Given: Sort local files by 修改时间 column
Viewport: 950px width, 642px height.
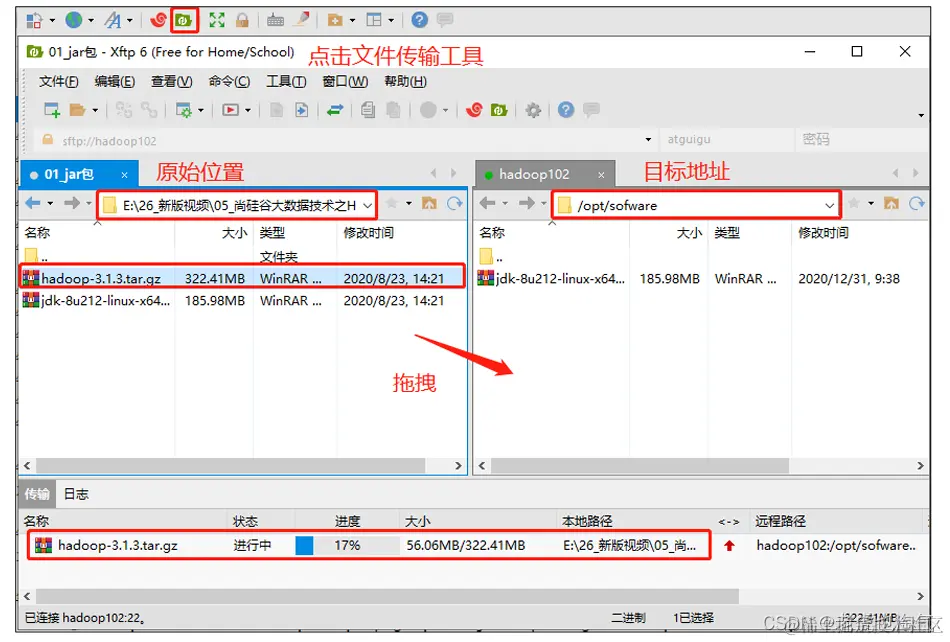Looking at the screenshot, I should [x=368, y=233].
